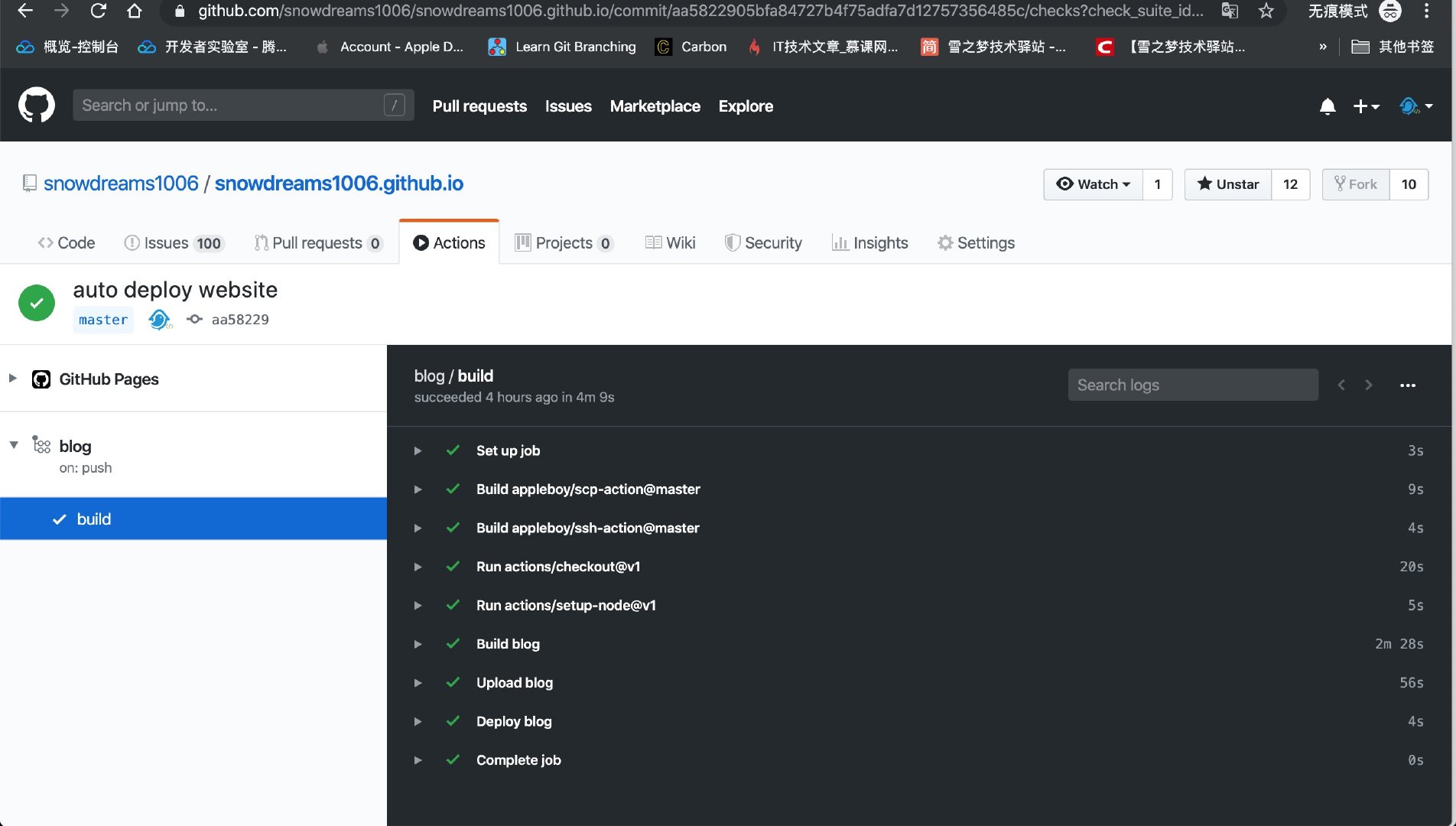The image size is (1456, 826).
Task: Click the issue count badge showing 100
Action: point(207,243)
